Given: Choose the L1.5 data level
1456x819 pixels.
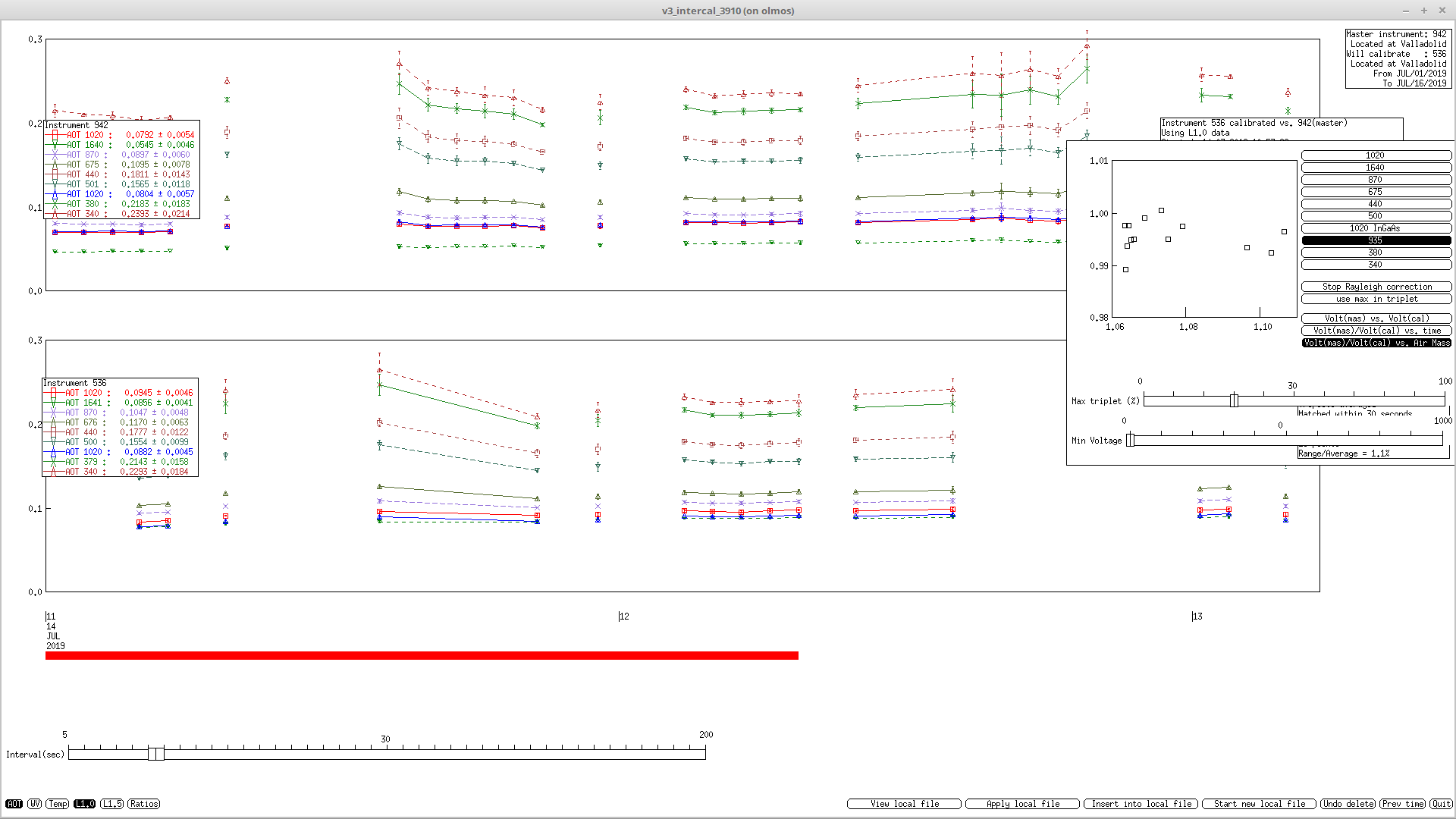Looking at the screenshot, I should (x=111, y=804).
